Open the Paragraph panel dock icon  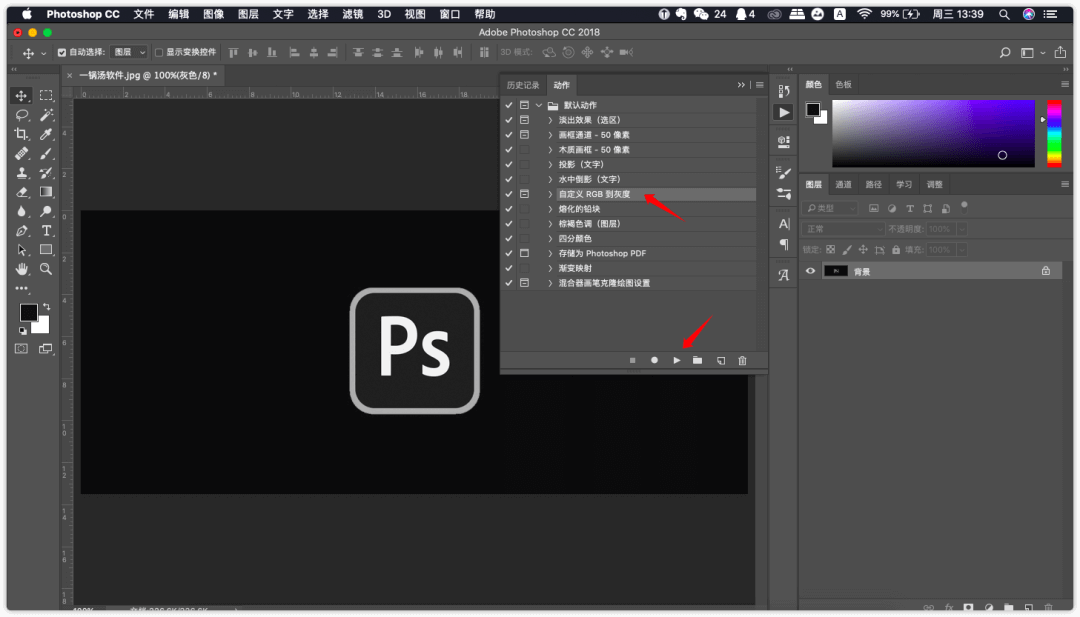pos(784,244)
